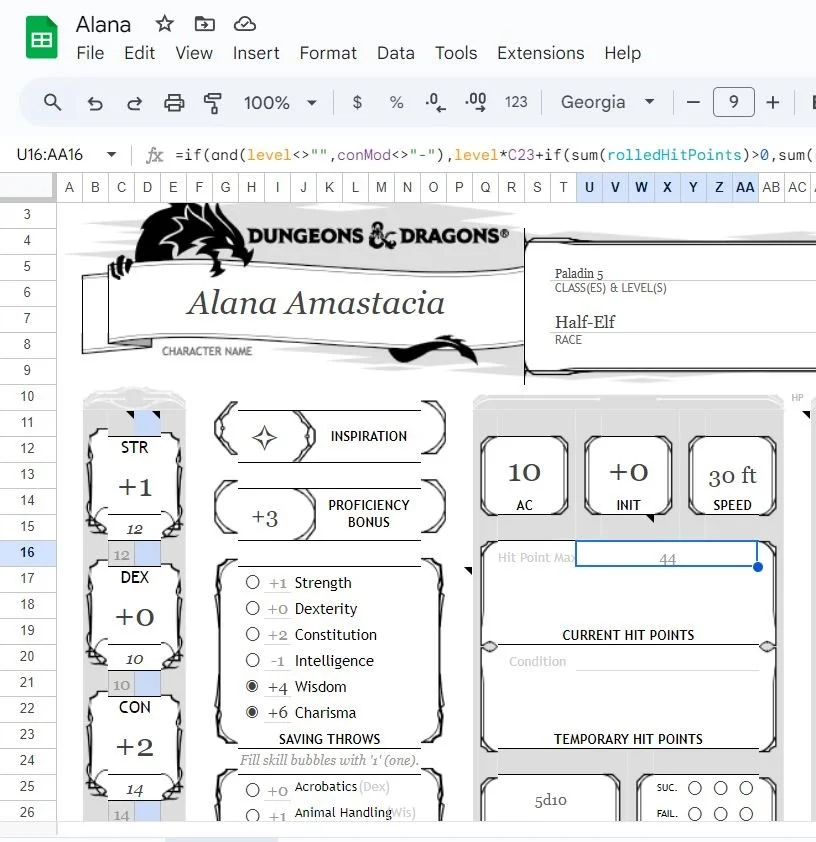Select the 30 ft speed cell
The height and width of the screenshot is (842, 816).
[x=732, y=476]
